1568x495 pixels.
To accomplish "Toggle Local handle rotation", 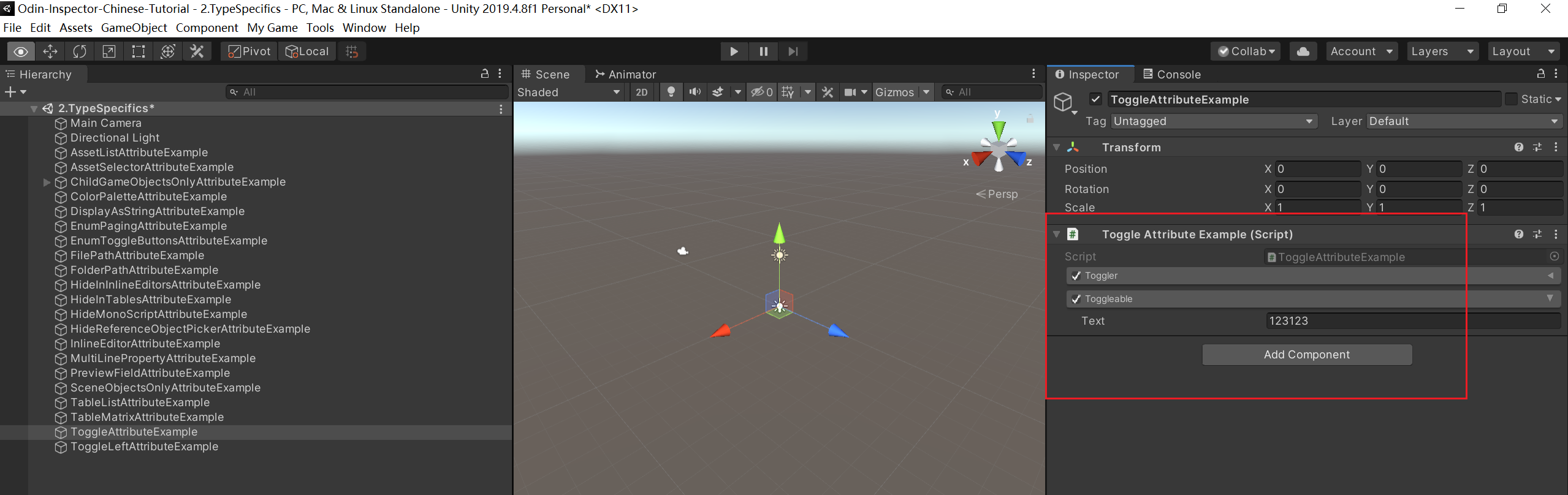I will (x=307, y=51).
